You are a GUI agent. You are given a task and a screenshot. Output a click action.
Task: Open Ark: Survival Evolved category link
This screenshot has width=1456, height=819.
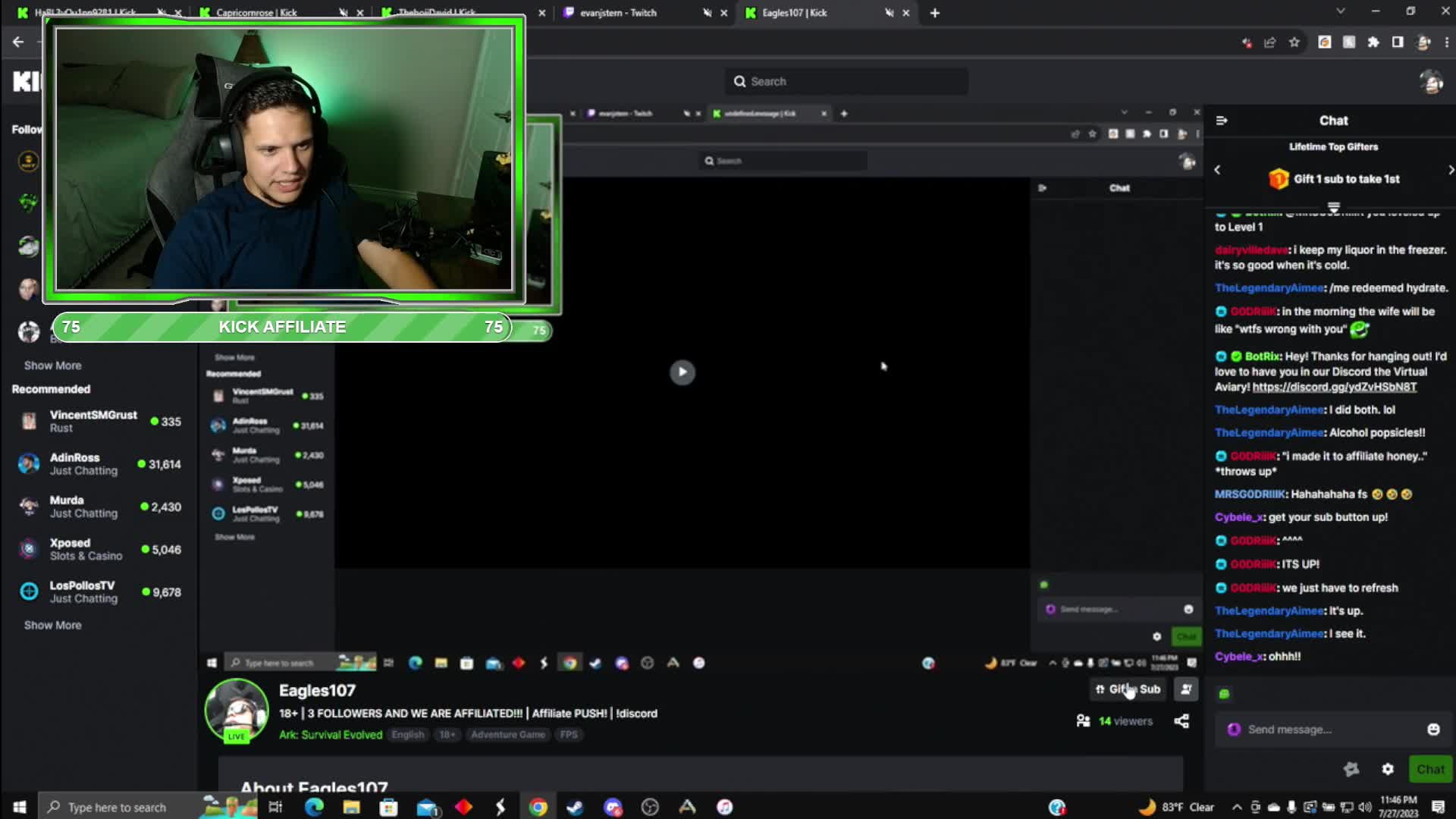331,734
